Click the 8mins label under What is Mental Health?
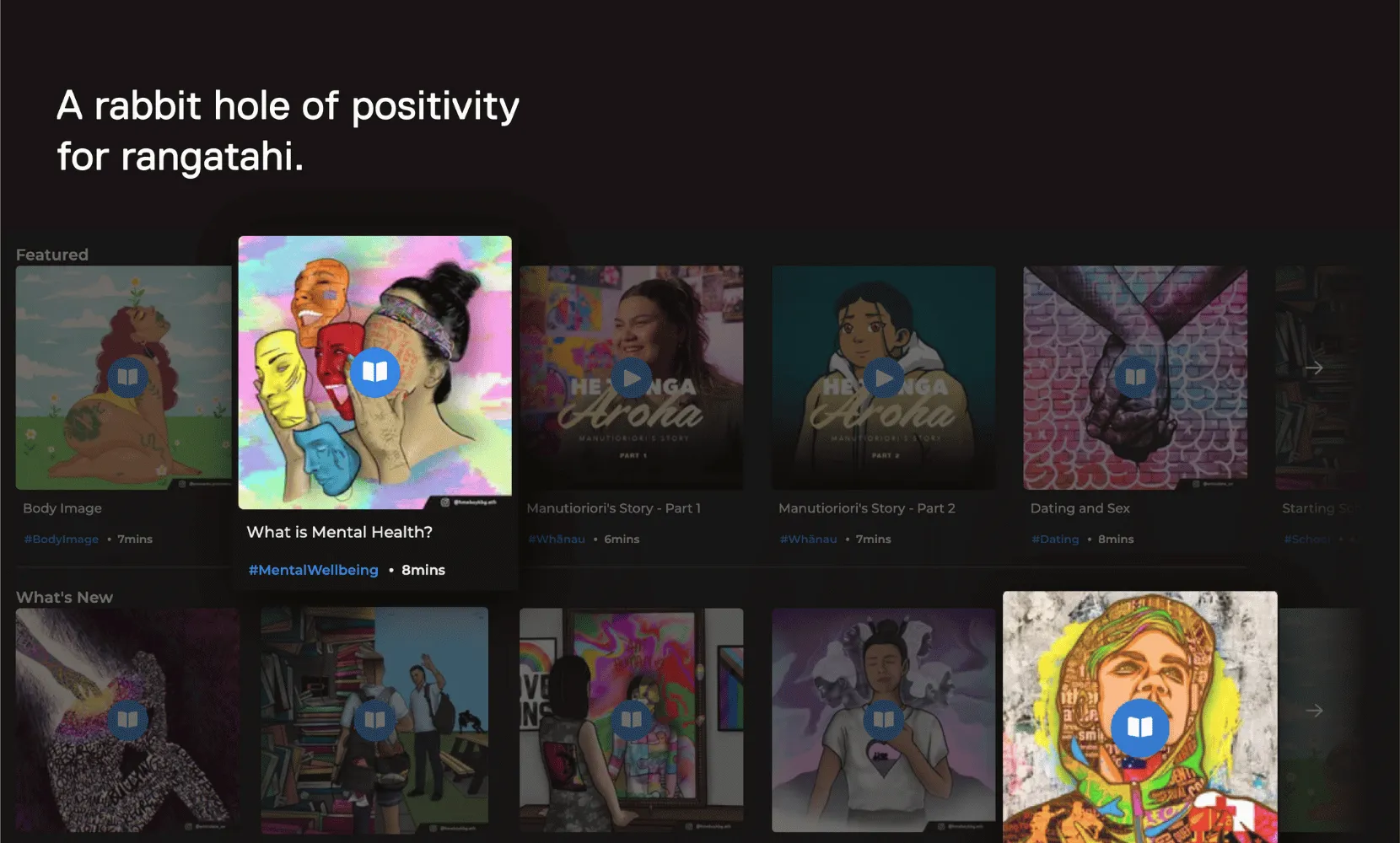This screenshot has height=843, width=1400. [x=423, y=571]
